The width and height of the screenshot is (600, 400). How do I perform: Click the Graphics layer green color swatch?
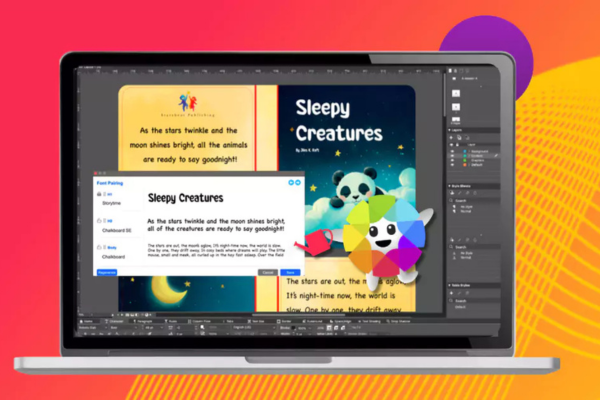point(465,160)
